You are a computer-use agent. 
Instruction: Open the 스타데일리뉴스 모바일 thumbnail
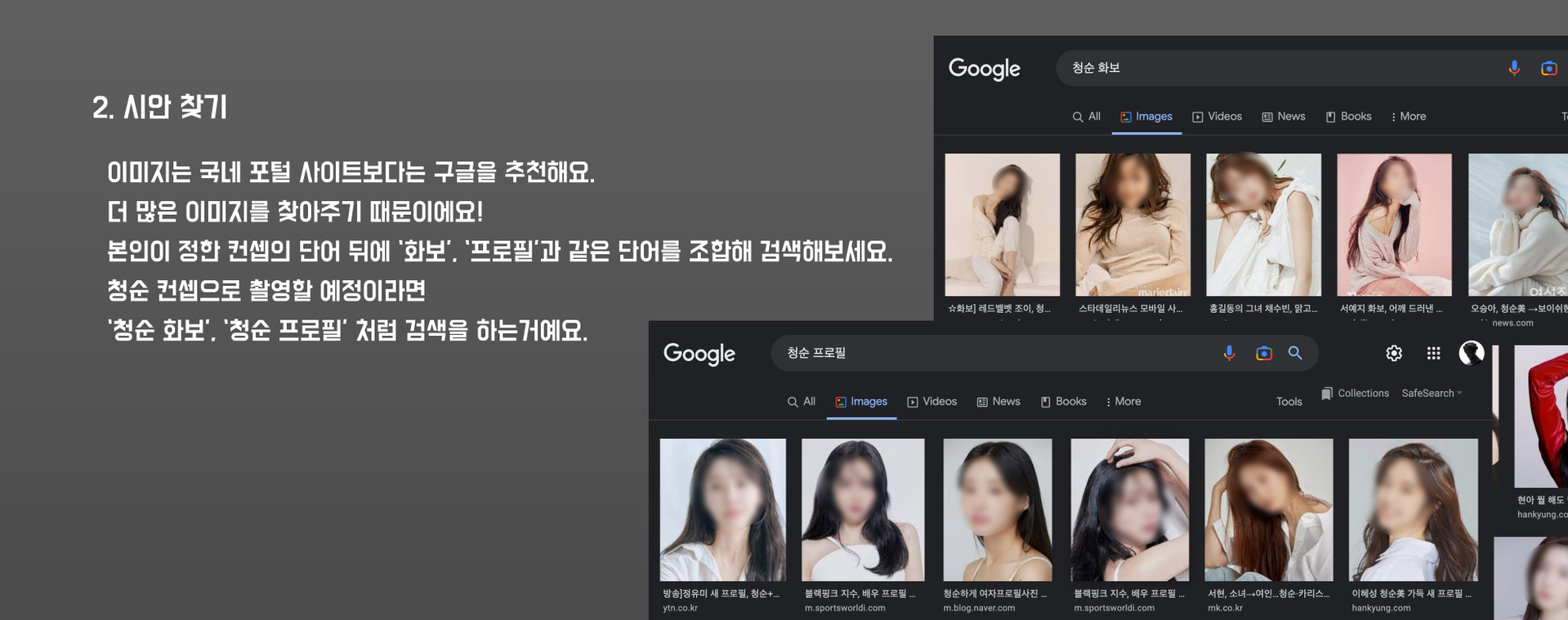pyautogui.click(x=1132, y=225)
